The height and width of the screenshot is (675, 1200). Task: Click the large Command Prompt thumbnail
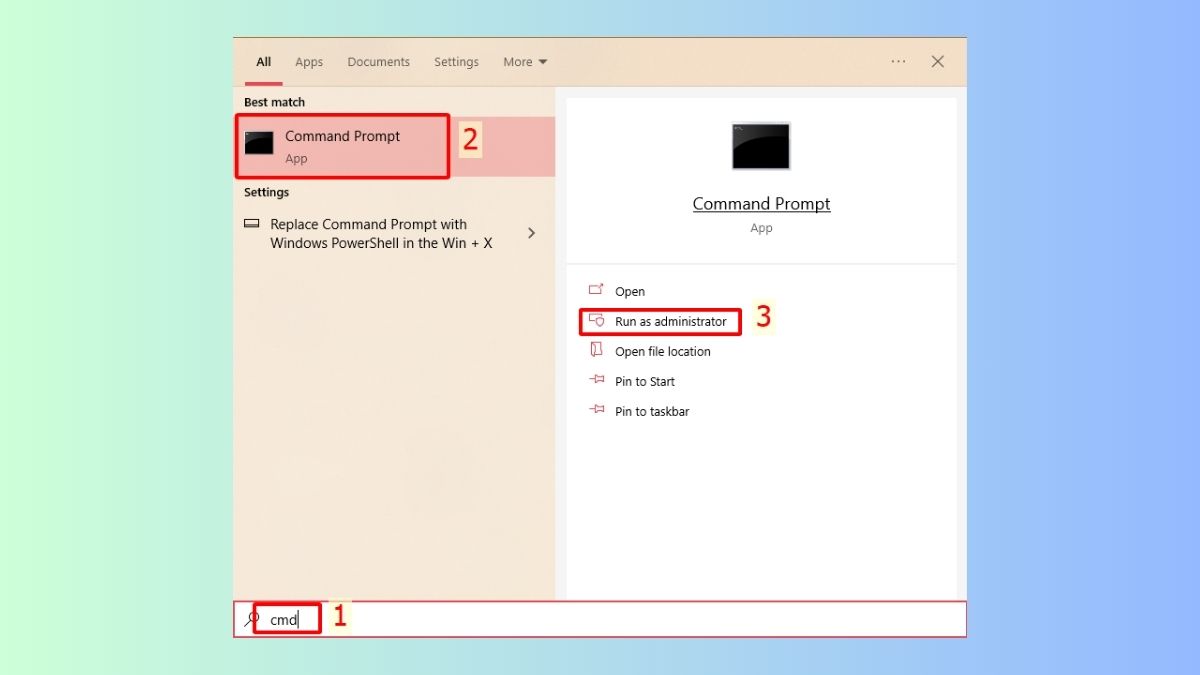point(761,146)
